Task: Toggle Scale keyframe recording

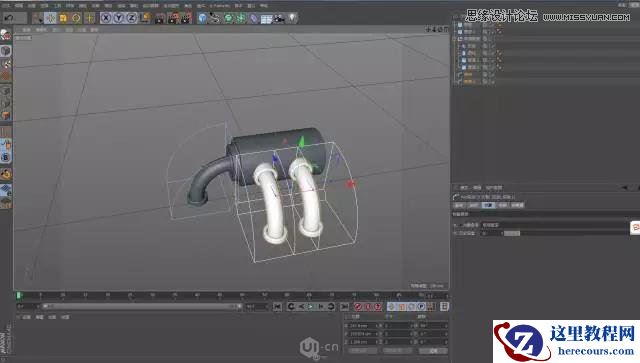Action: click(402, 306)
